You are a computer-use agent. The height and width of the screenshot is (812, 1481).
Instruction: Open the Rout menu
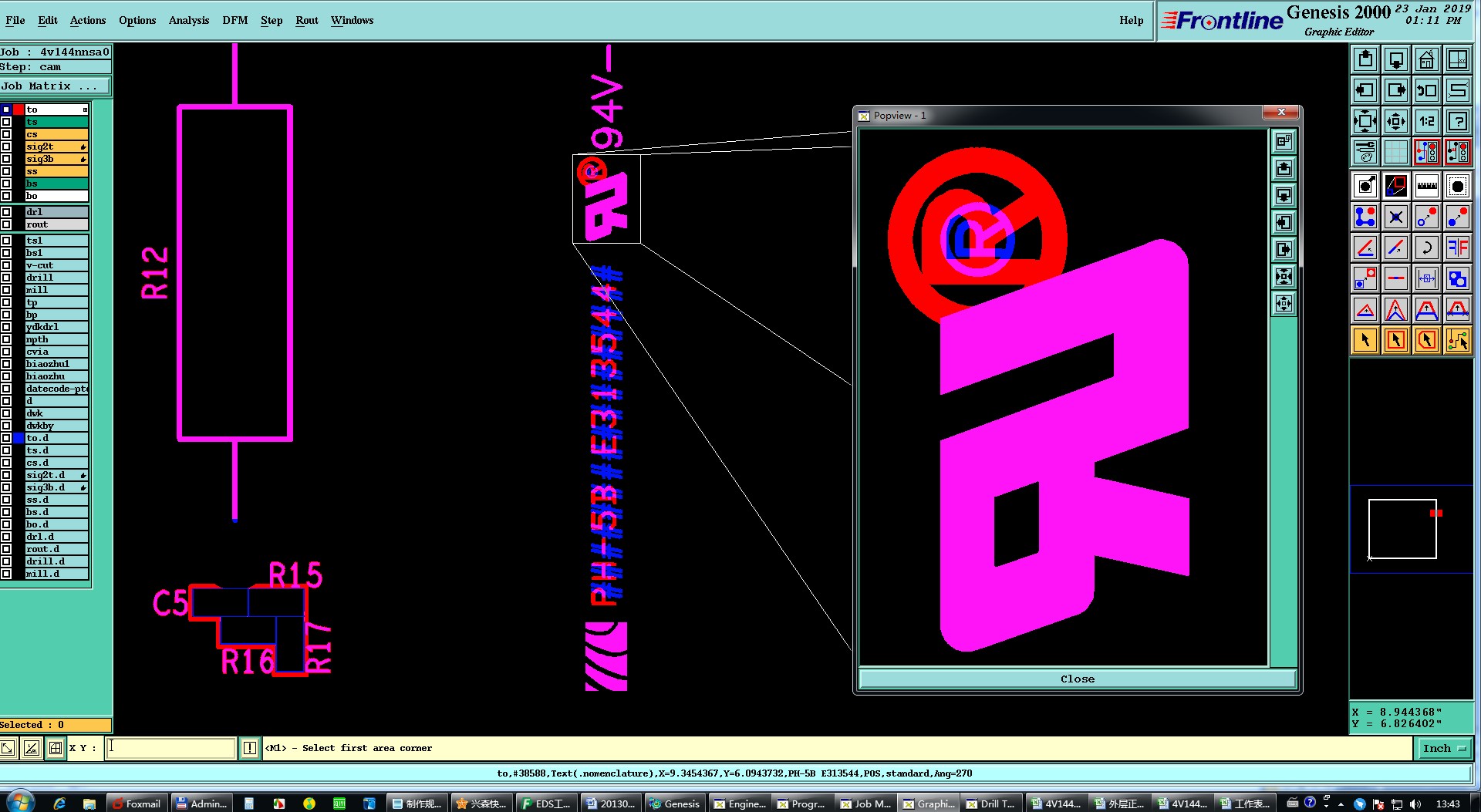tap(307, 20)
